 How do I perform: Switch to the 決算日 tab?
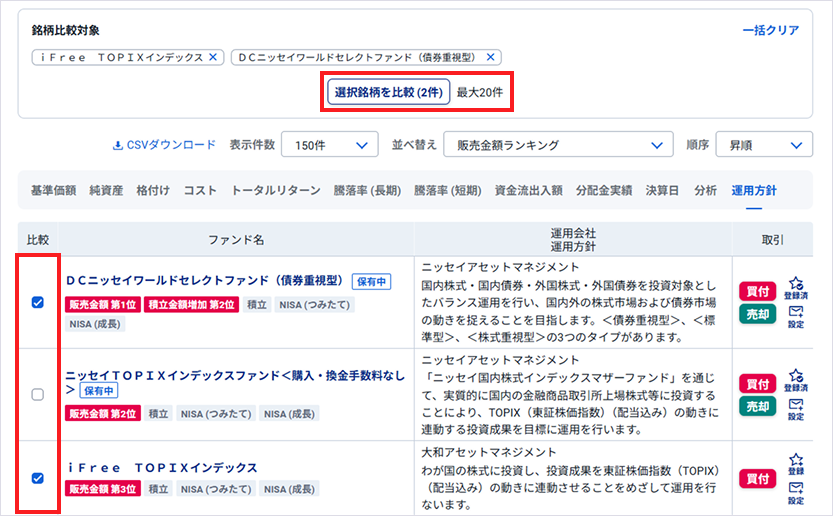pyautogui.click(x=662, y=190)
